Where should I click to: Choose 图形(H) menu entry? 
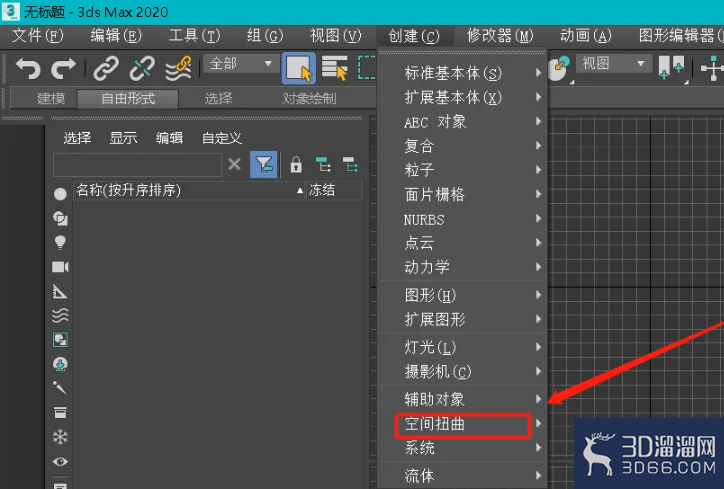(462, 295)
